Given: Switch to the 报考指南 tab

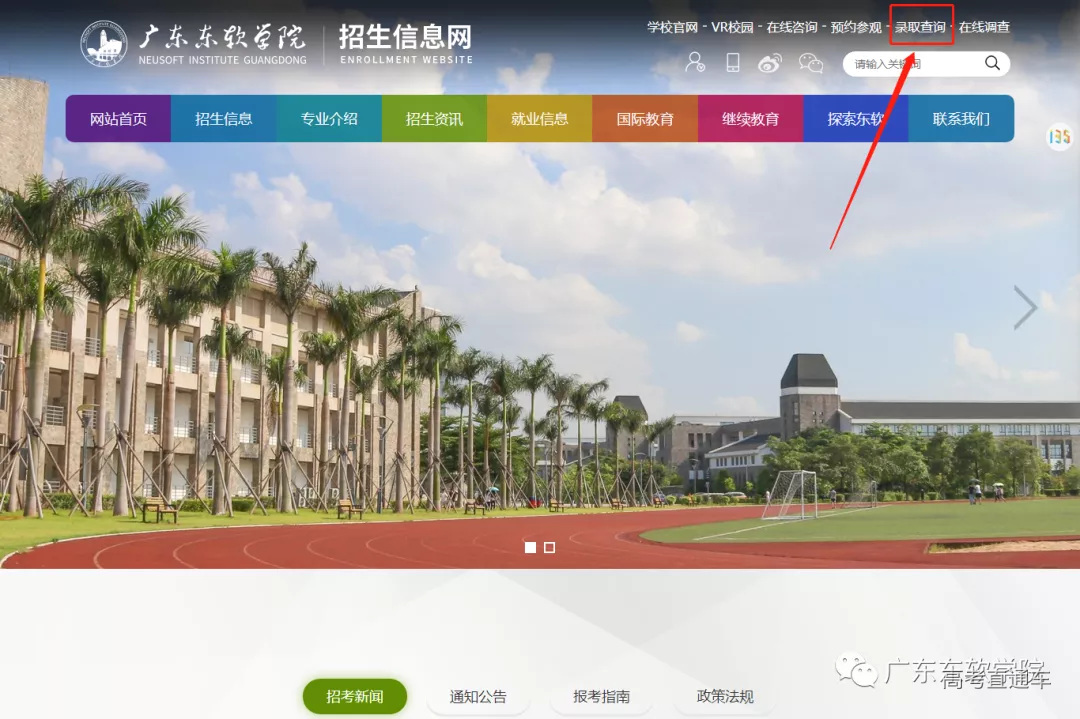Looking at the screenshot, I should 601,697.
